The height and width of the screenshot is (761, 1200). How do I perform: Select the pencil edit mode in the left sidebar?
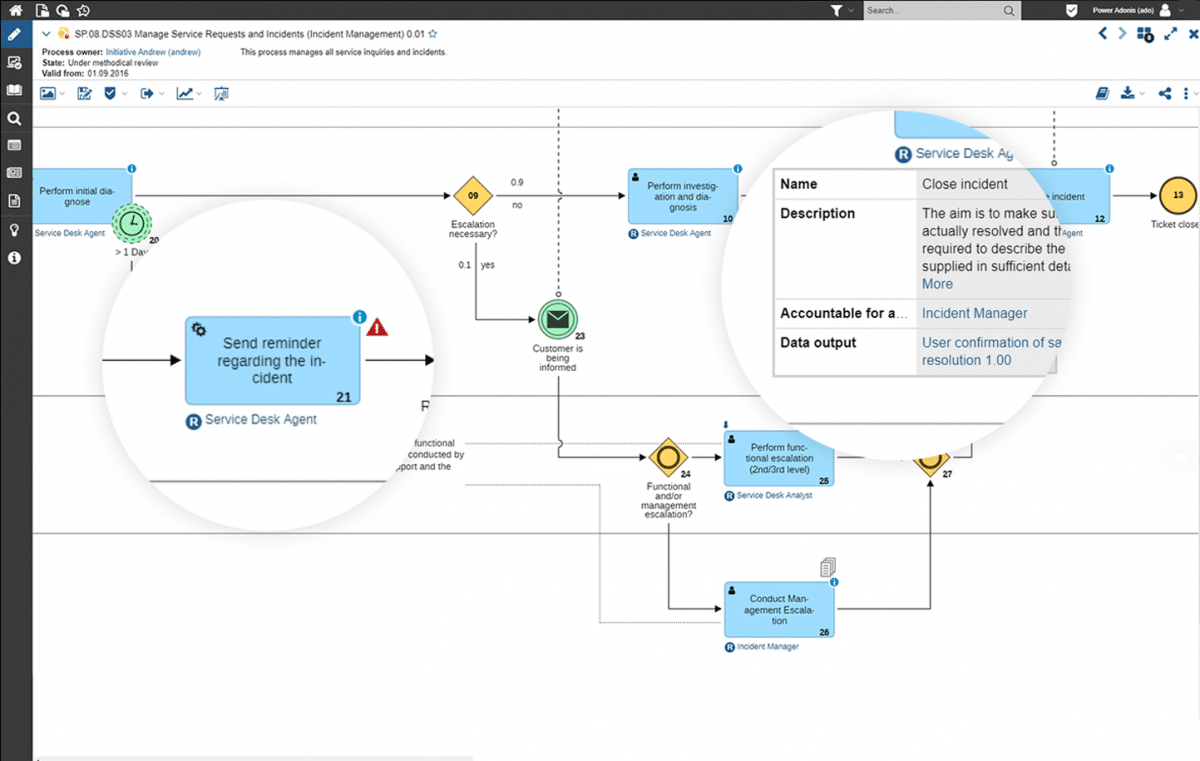(x=15, y=33)
